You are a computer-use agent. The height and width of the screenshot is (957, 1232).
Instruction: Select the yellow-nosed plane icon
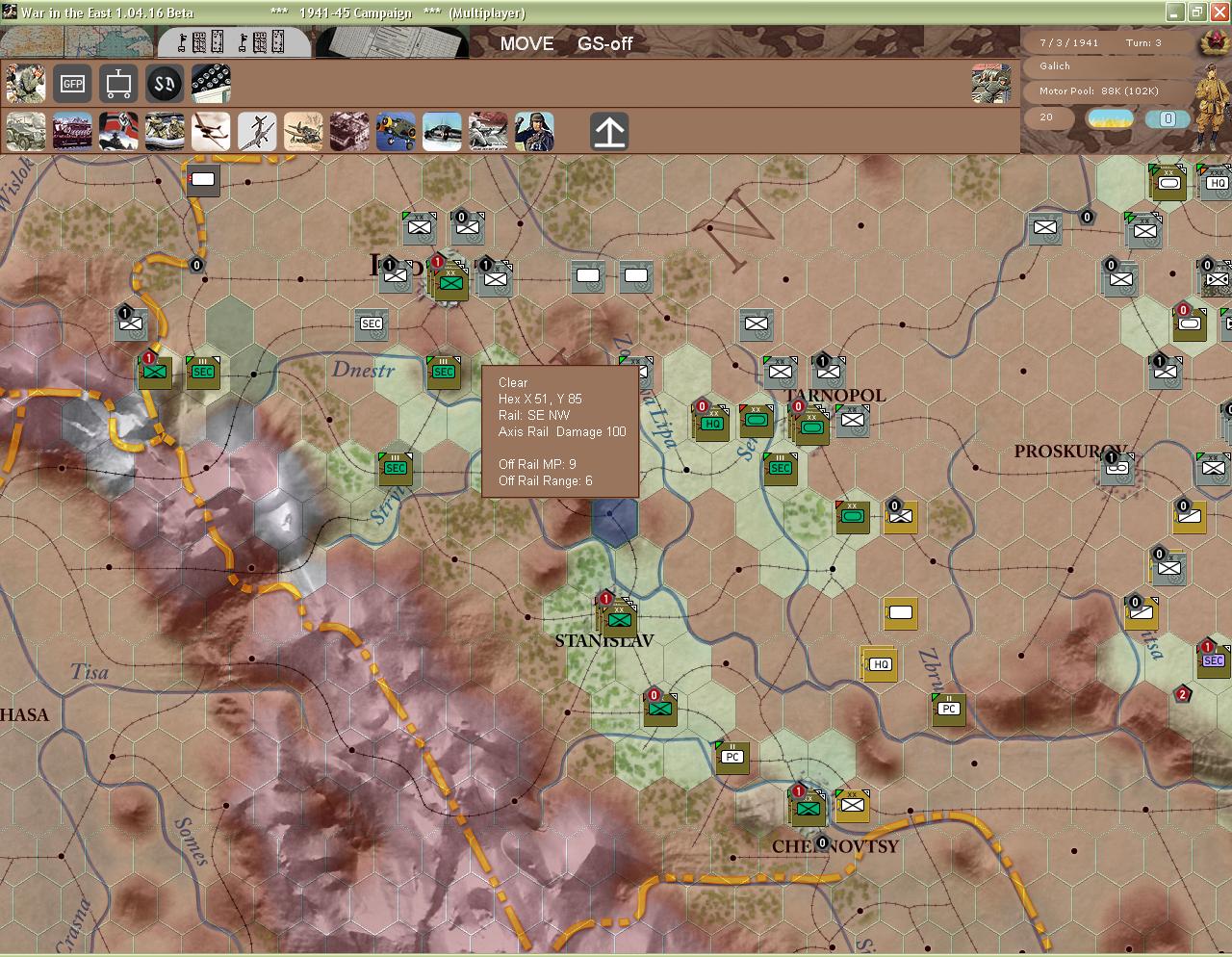(x=396, y=131)
